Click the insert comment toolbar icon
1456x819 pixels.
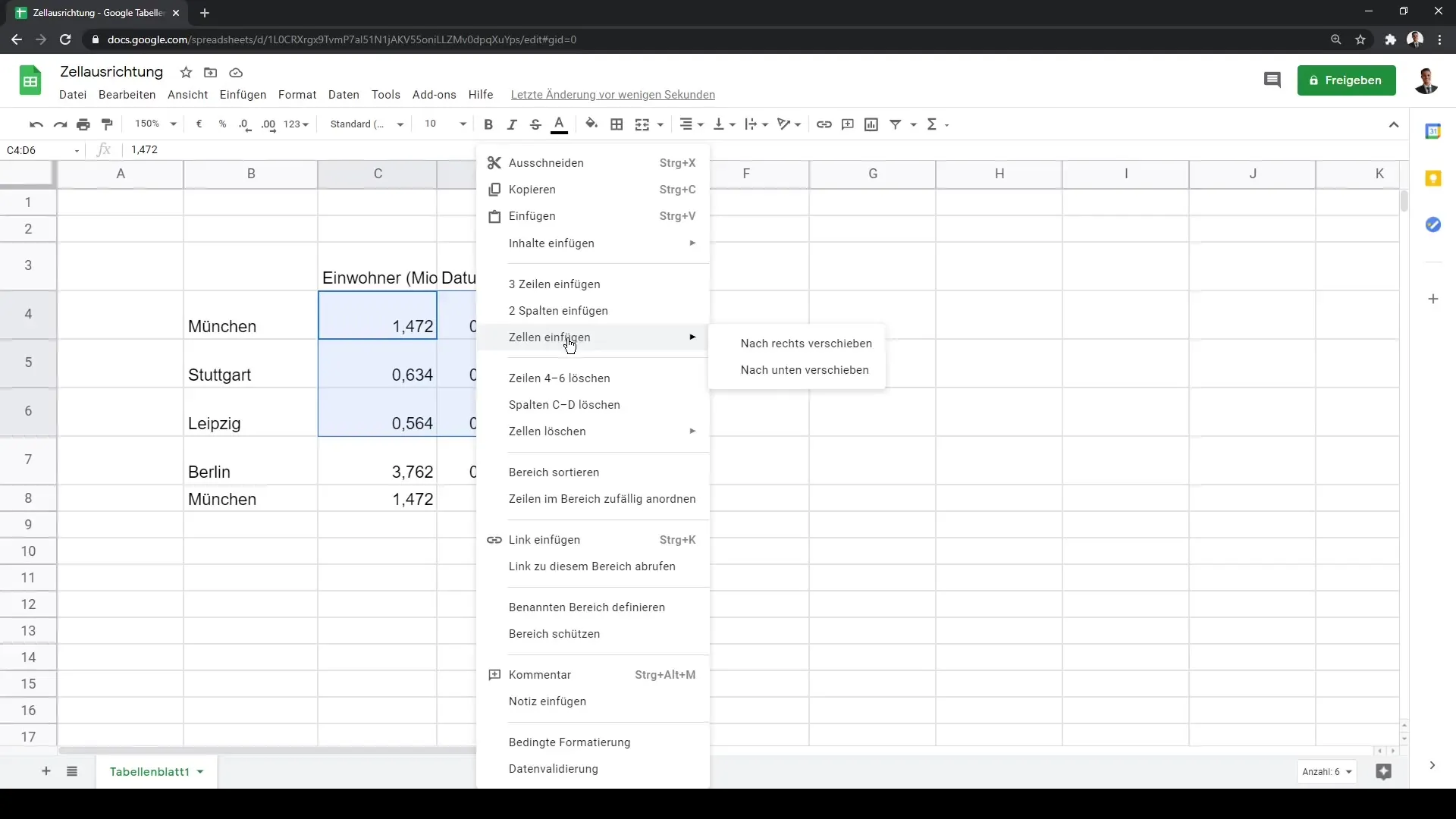coord(848,124)
